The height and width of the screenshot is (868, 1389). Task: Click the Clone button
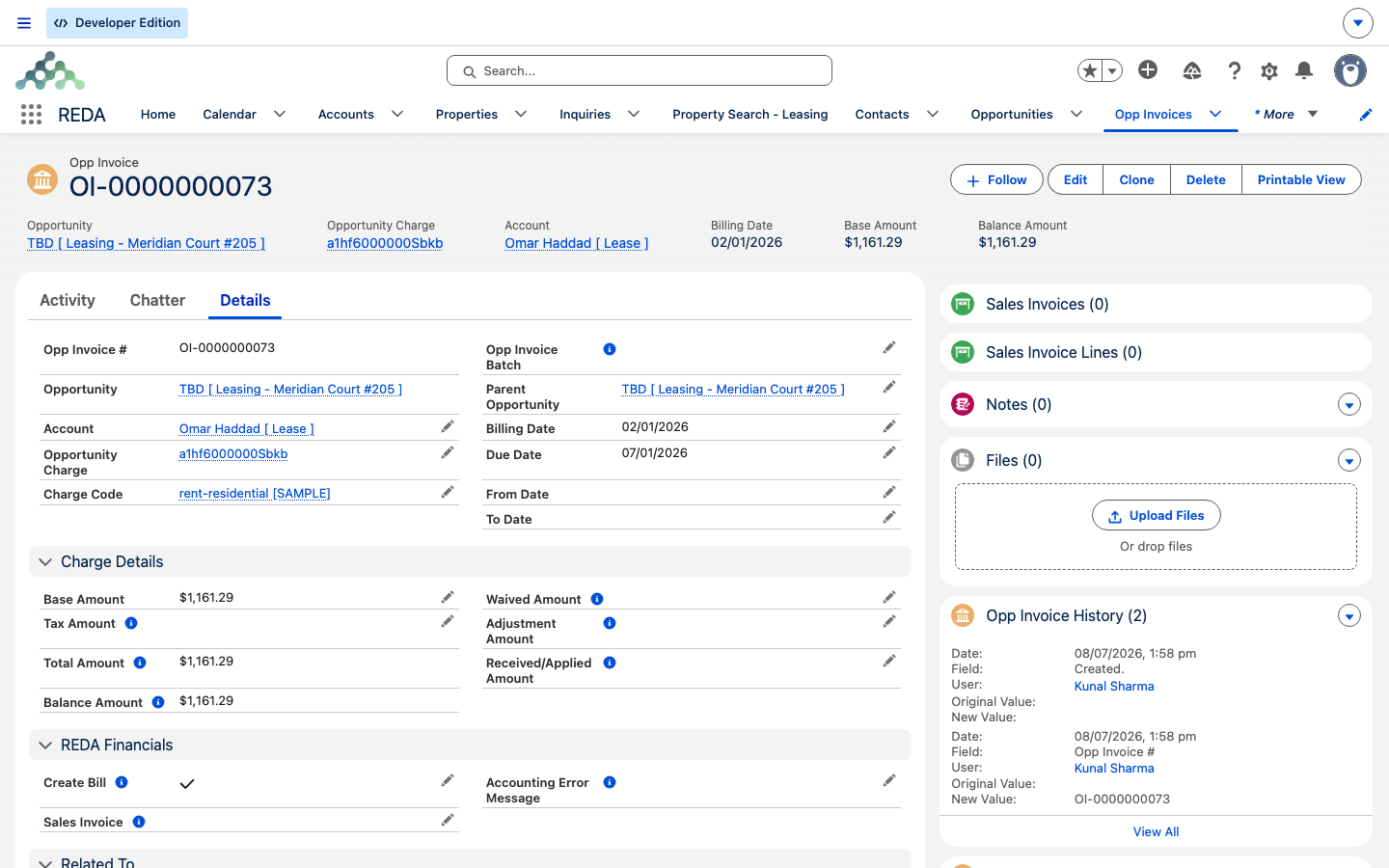point(1136,180)
